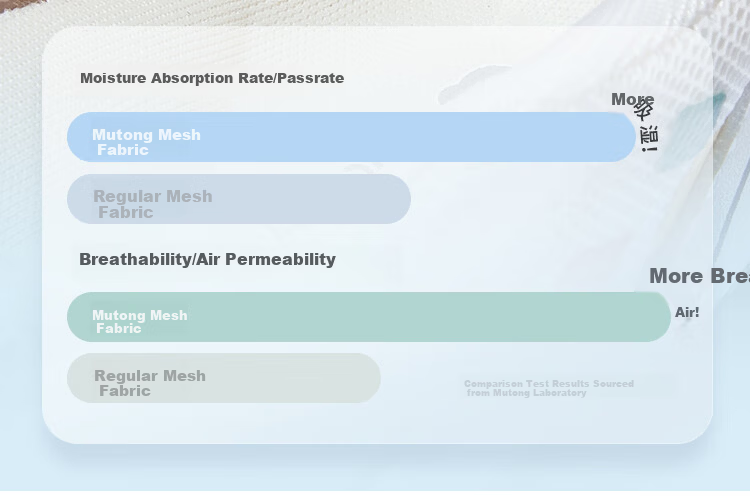This screenshot has height=504, width=750.
Task: Click the right end of the green bar
Action: pos(657,317)
